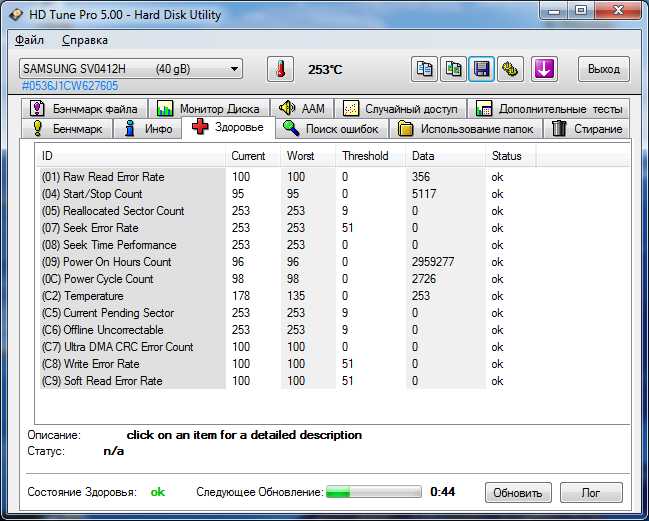The width and height of the screenshot is (649, 521).
Task: Click the next update progress bar
Action: [x=374, y=492]
